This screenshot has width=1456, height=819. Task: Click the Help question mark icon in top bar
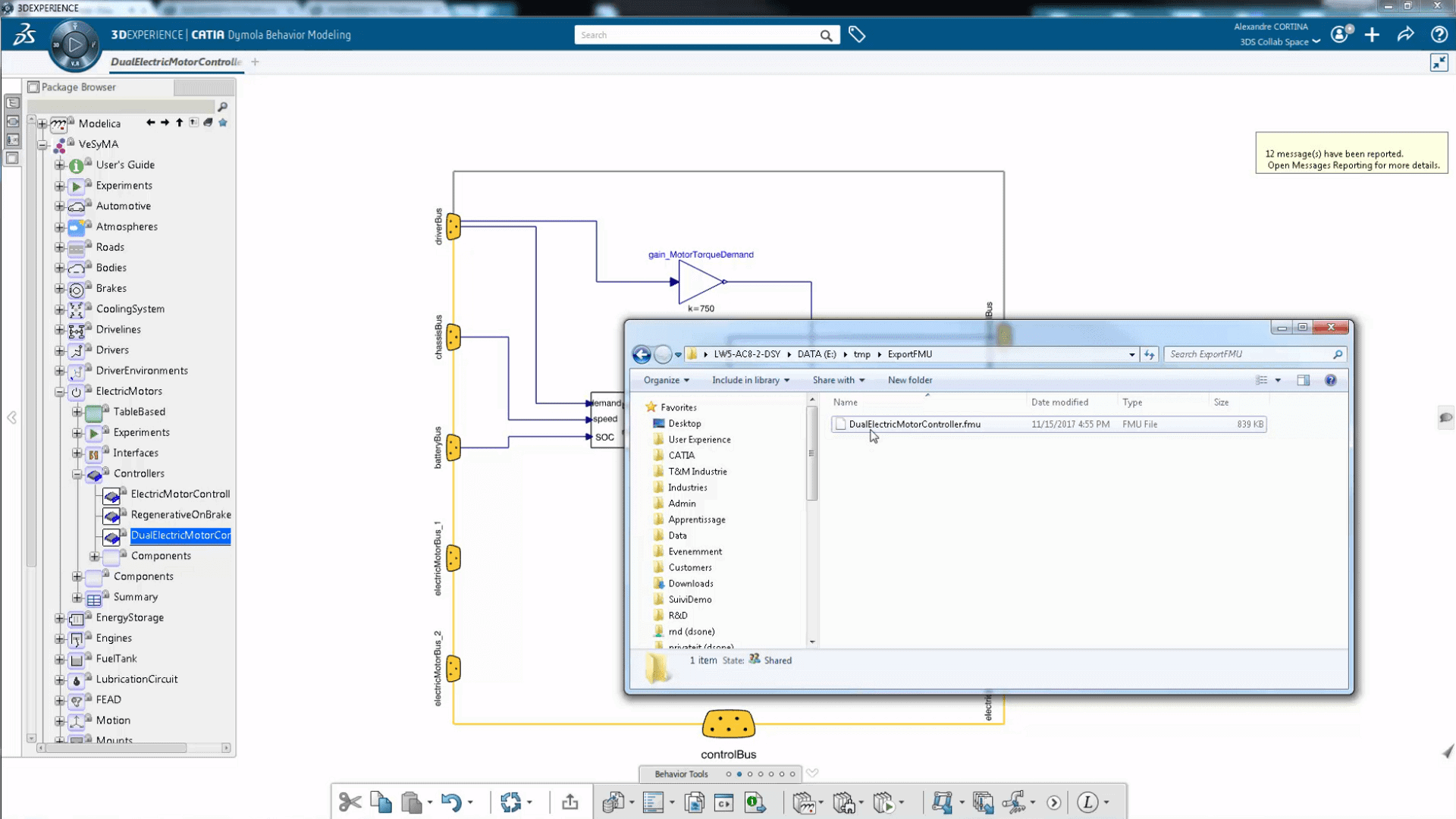tap(1439, 35)
